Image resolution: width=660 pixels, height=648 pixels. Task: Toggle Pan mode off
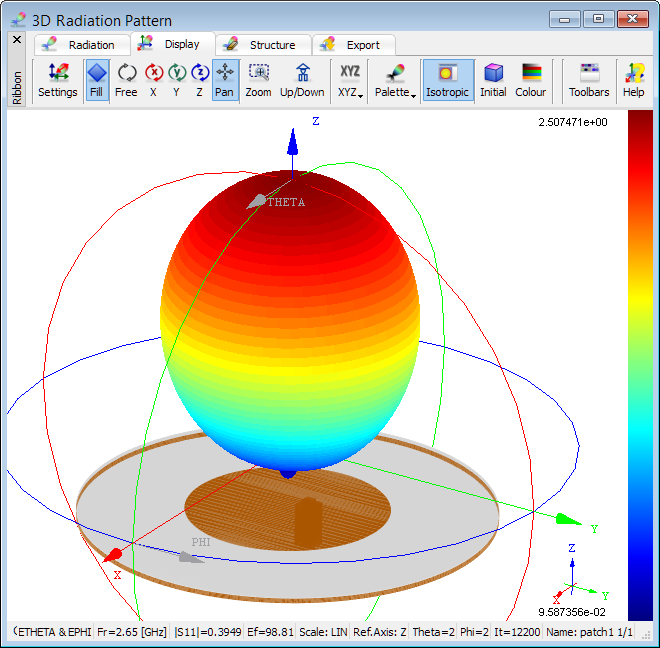pyautogui.click(x=225, y=80)
